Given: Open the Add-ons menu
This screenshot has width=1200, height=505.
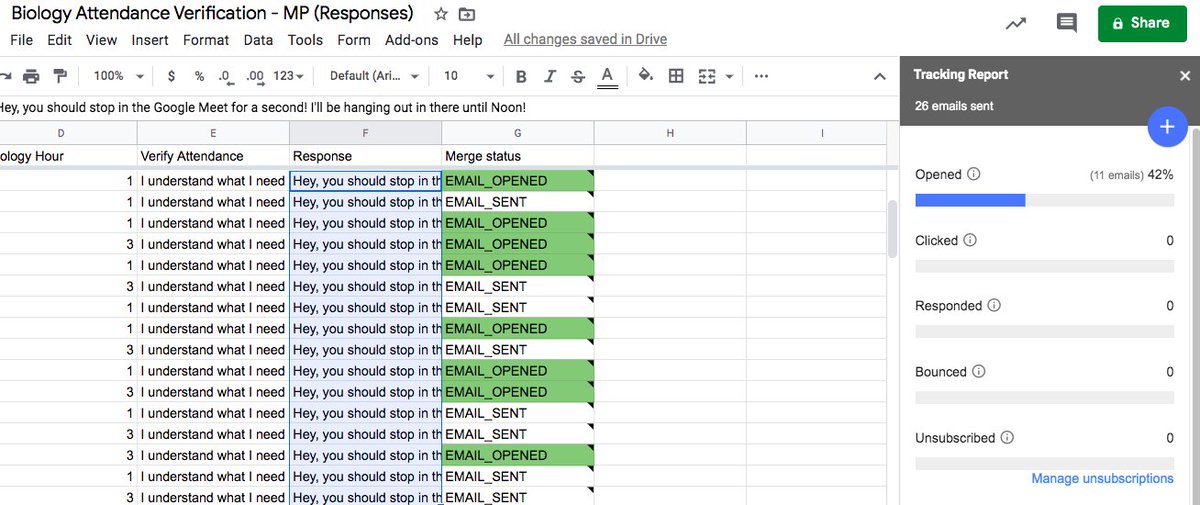Looking at the screenshot, I should (x=412, y=40).
